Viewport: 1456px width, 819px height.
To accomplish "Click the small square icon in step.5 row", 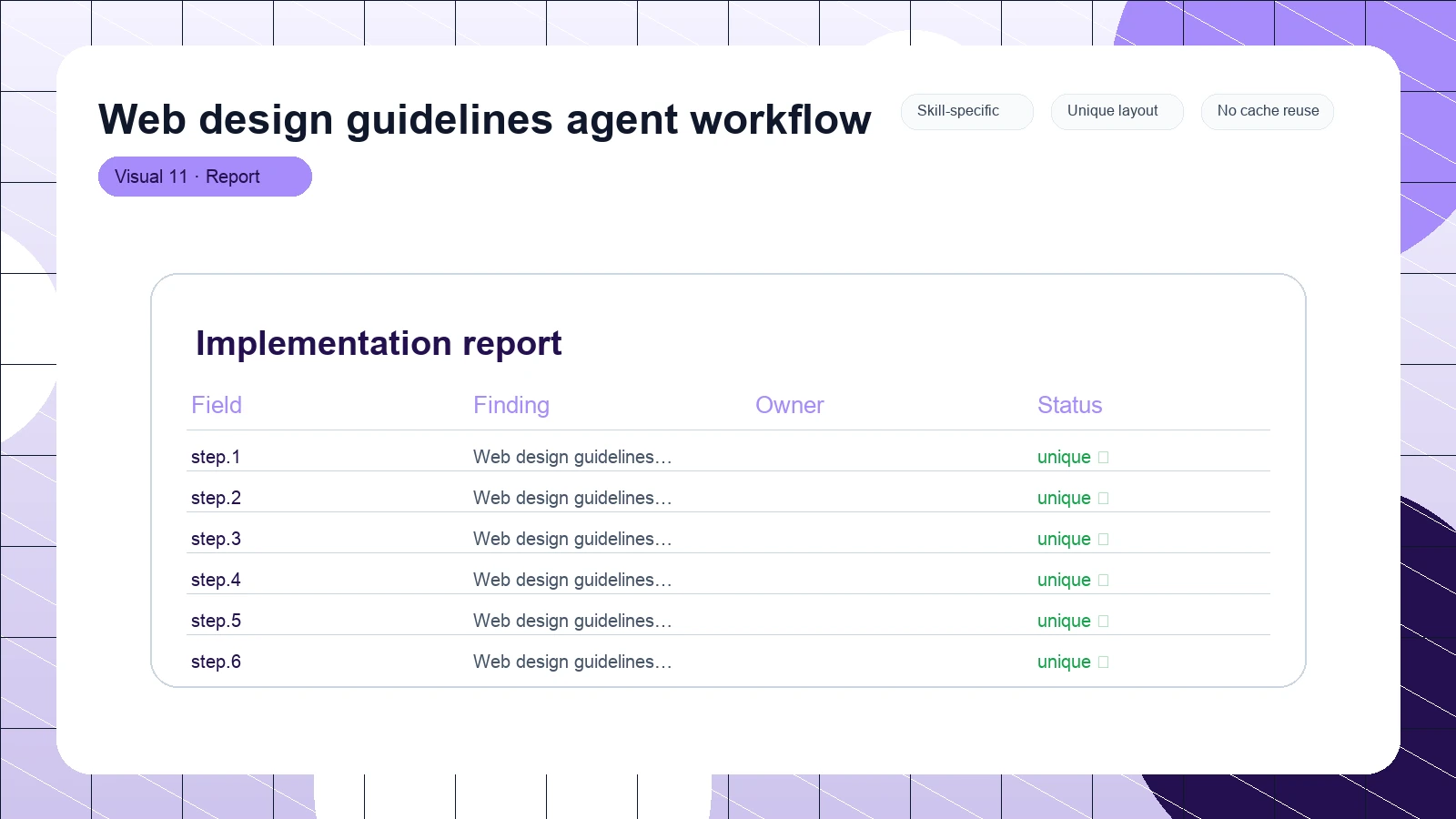I will pyautogui.click(x=1104, y=622).
